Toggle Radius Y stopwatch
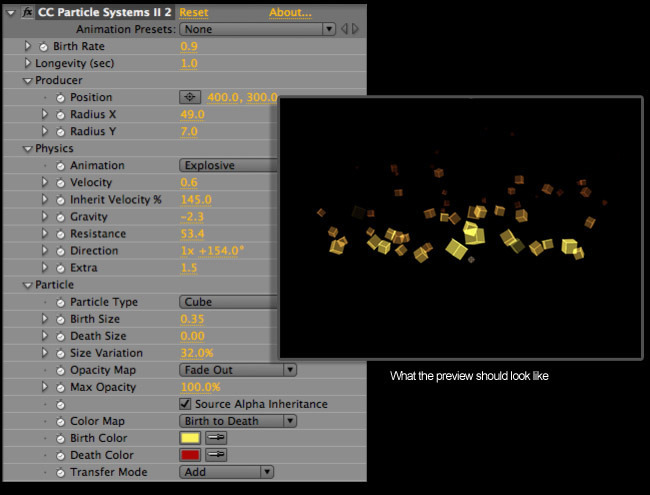The width and height of the screenshot is (650, 495). coord(60,132)
